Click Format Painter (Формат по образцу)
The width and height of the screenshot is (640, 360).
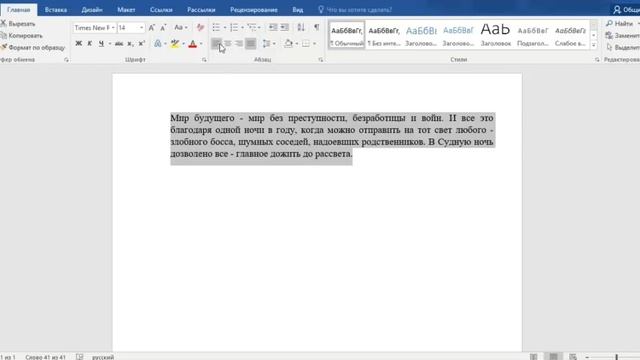33,47
